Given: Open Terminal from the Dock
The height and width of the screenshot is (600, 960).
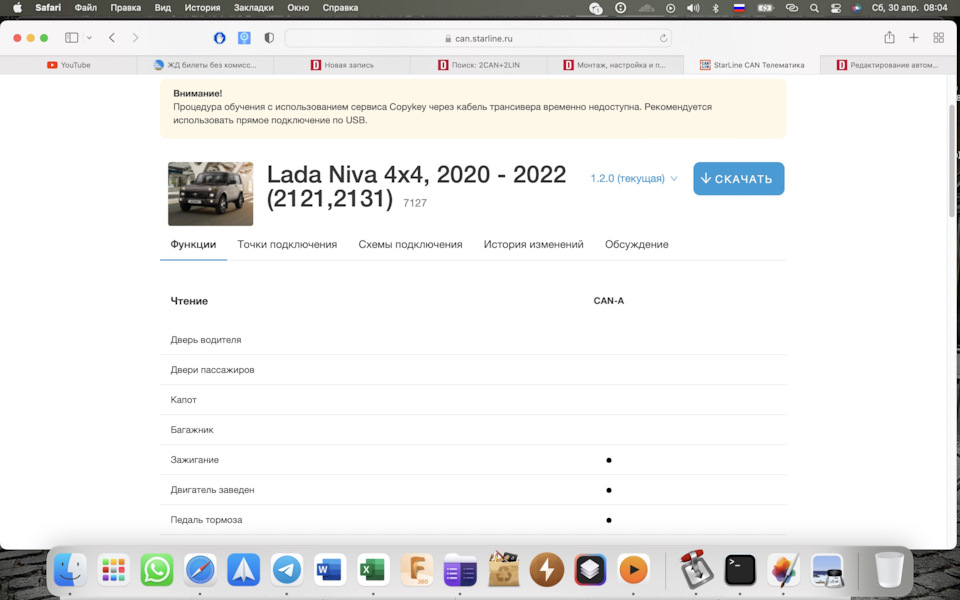Looking at the screenshot, I should [740, 569].
